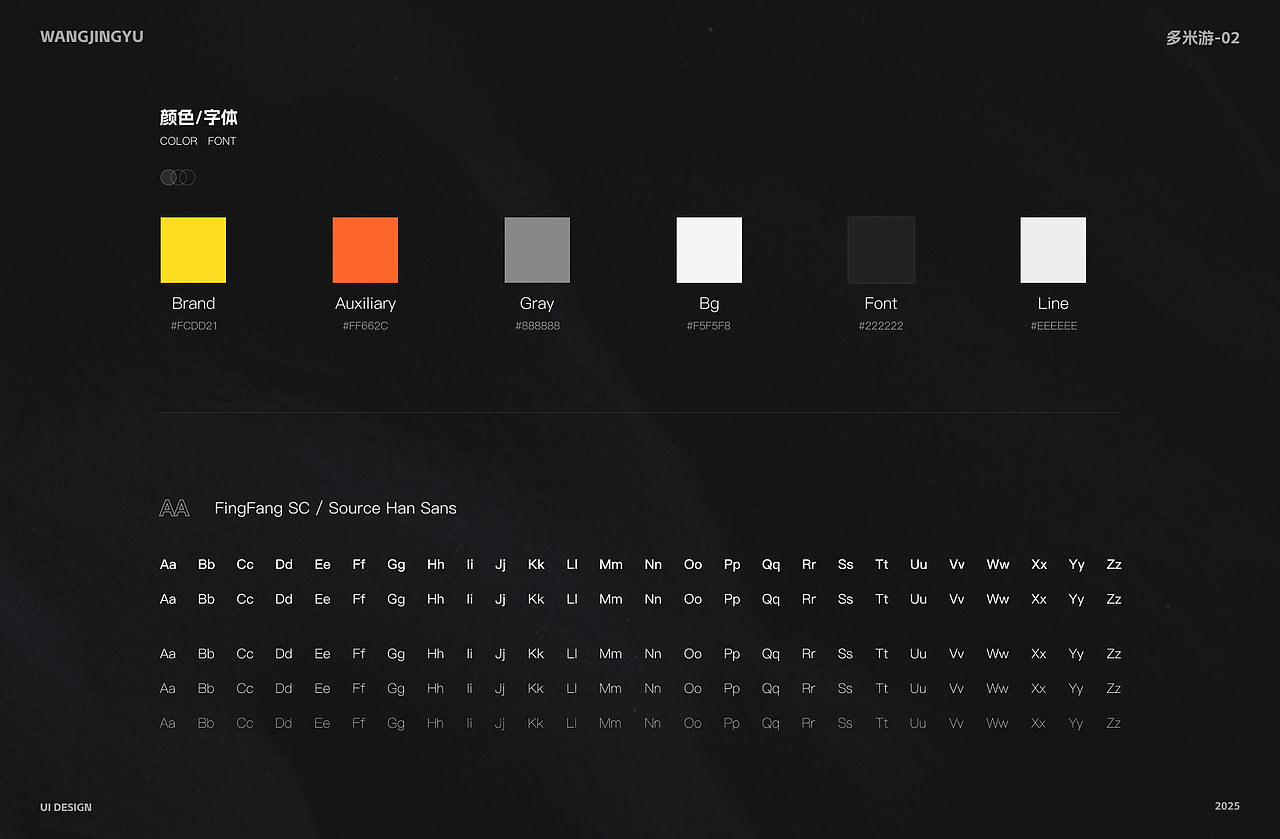Select hex code #EEEEEE
The height and width of the screenshot is (839, 1280).
tap(1054, 326)
